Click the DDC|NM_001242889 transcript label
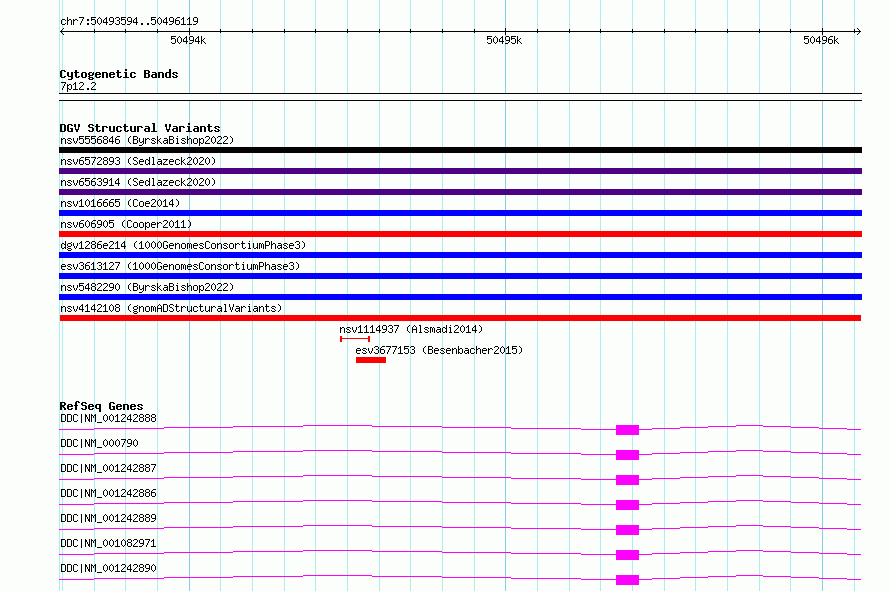 [108, 518]
